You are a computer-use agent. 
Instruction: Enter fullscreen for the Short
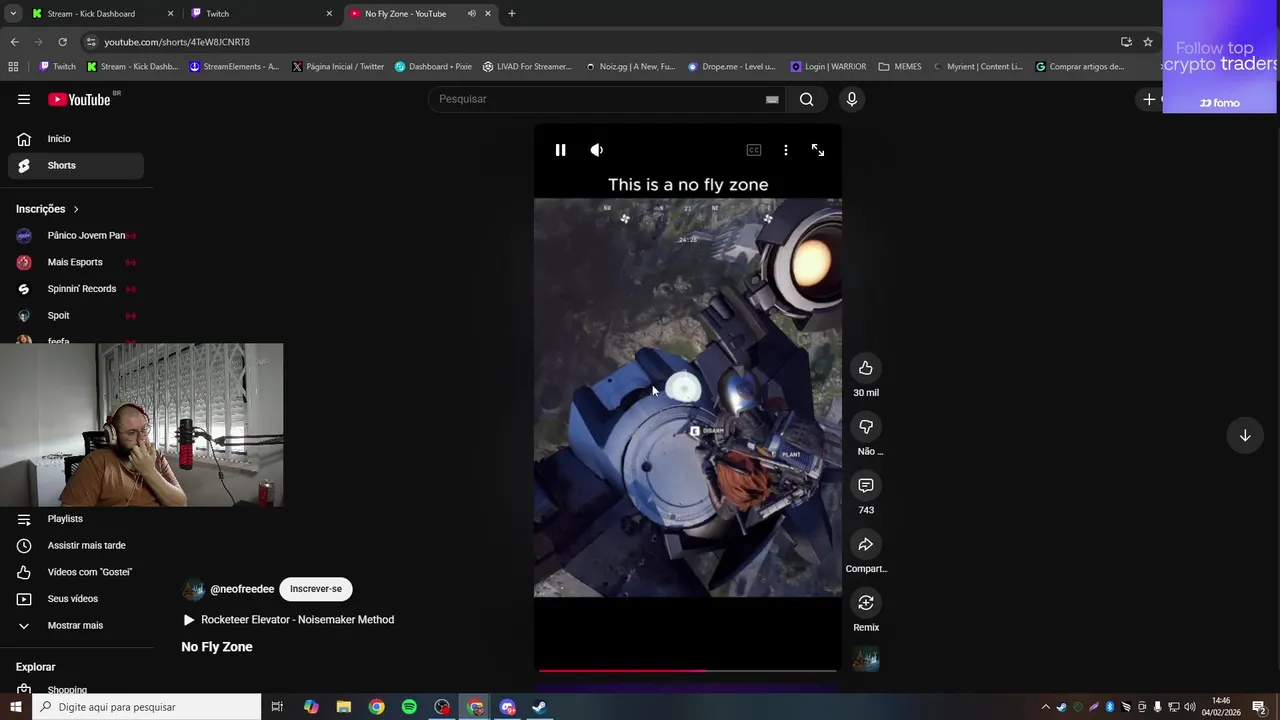[818, 150]
